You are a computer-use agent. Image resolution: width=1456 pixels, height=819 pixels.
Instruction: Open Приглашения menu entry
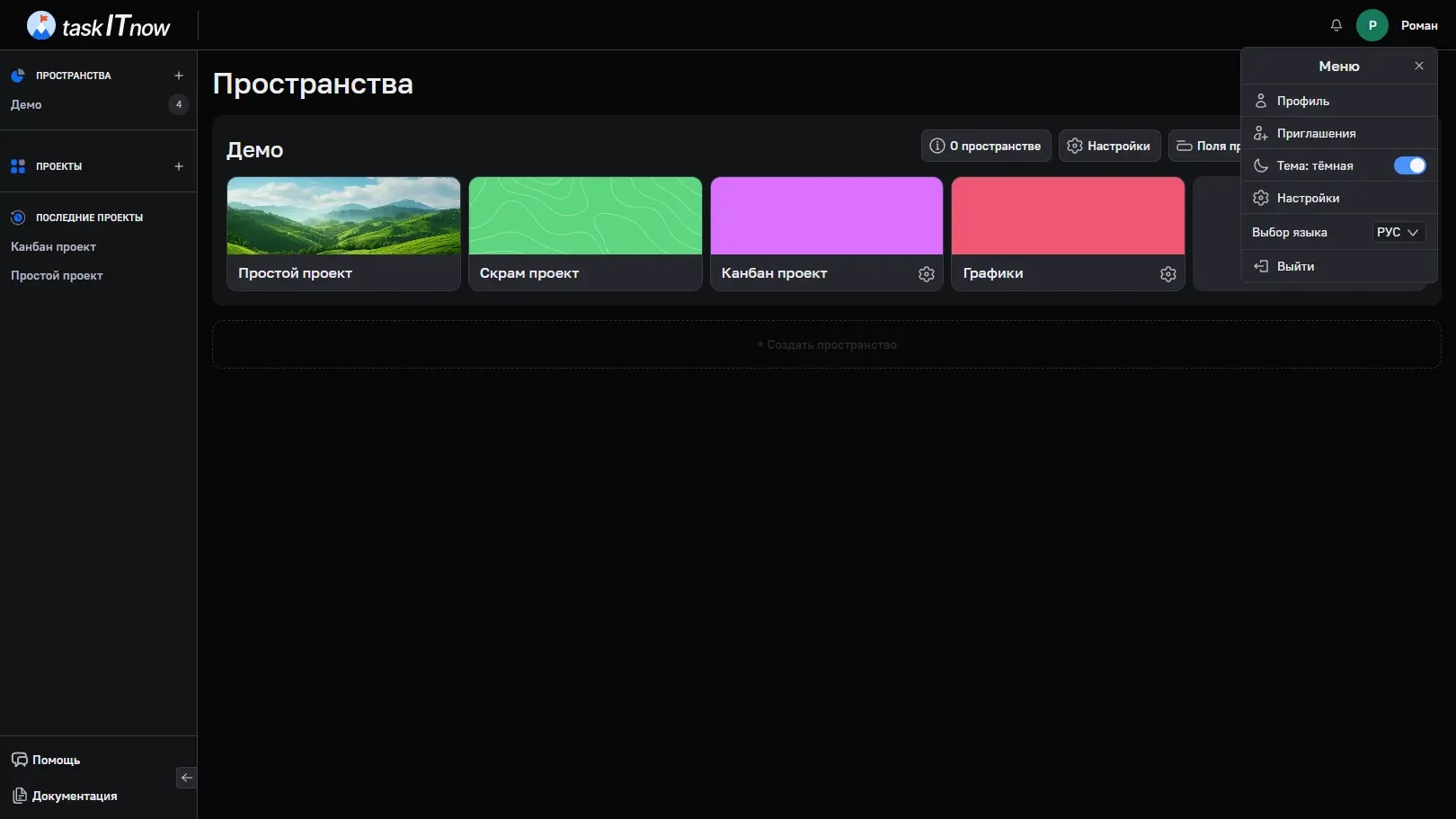click(1316, 133)
